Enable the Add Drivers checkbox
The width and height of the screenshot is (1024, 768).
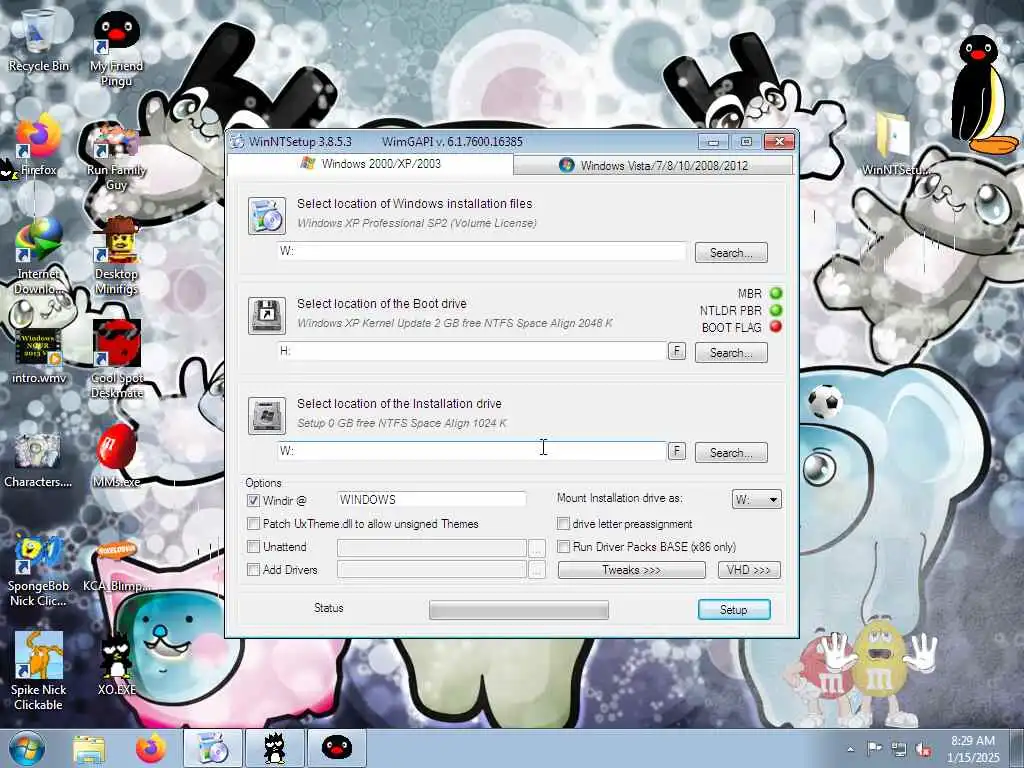coord(253,569)
